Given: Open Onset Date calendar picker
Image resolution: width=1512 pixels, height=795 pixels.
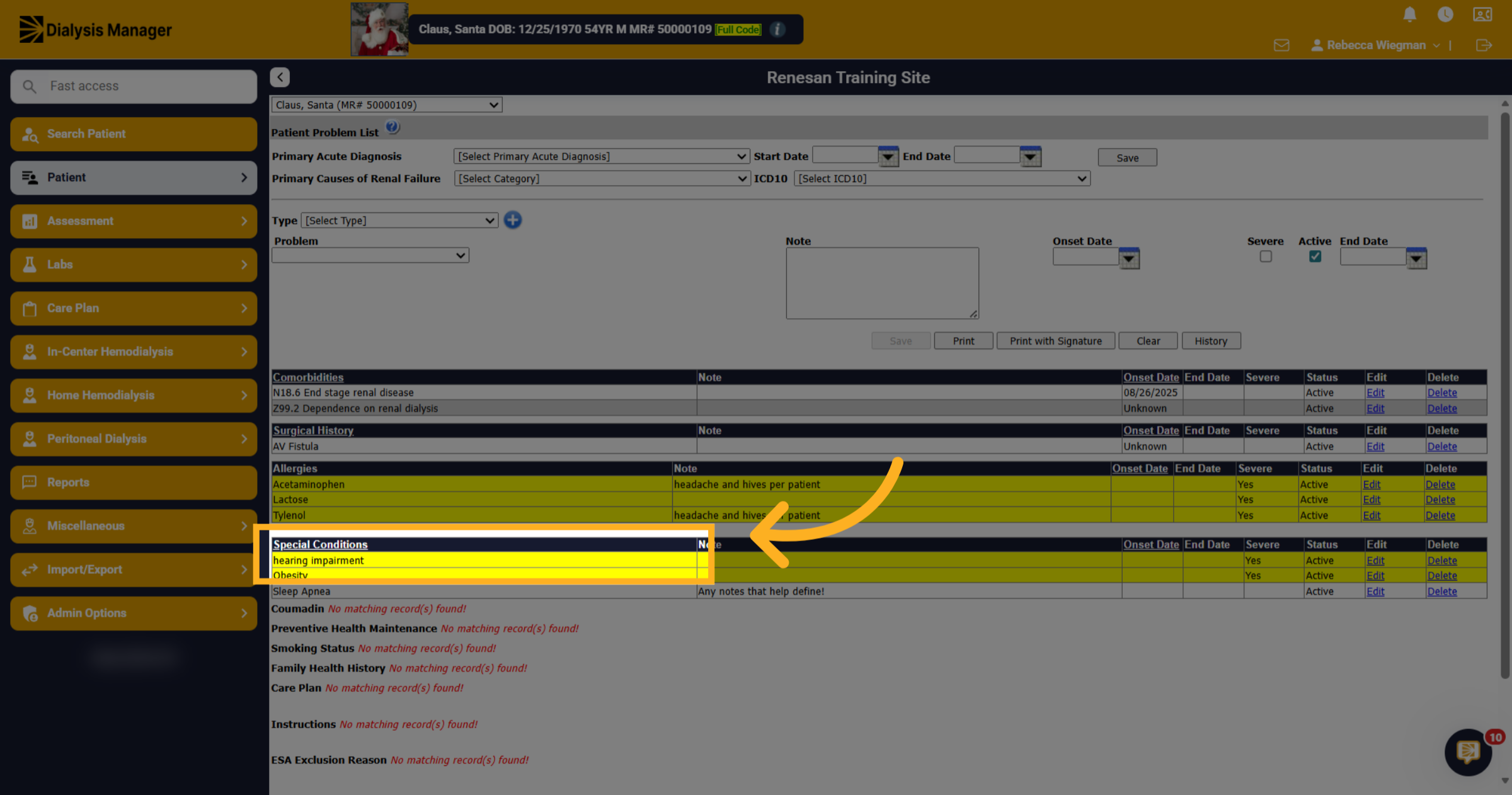Looking at the screenshot, I should (x=1129, y=258).
